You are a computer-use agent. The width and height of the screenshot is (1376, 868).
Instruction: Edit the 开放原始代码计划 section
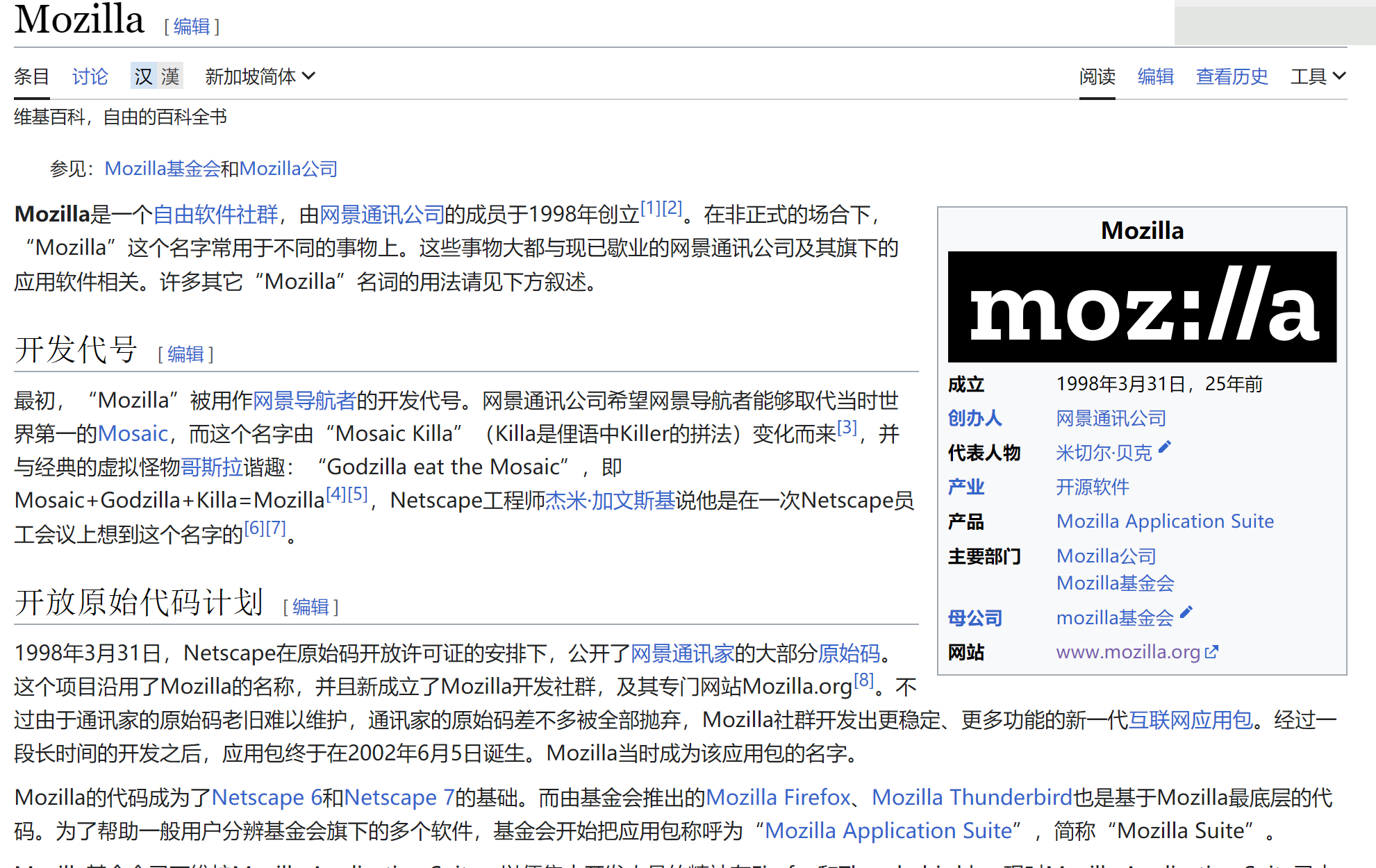[310, 607]
